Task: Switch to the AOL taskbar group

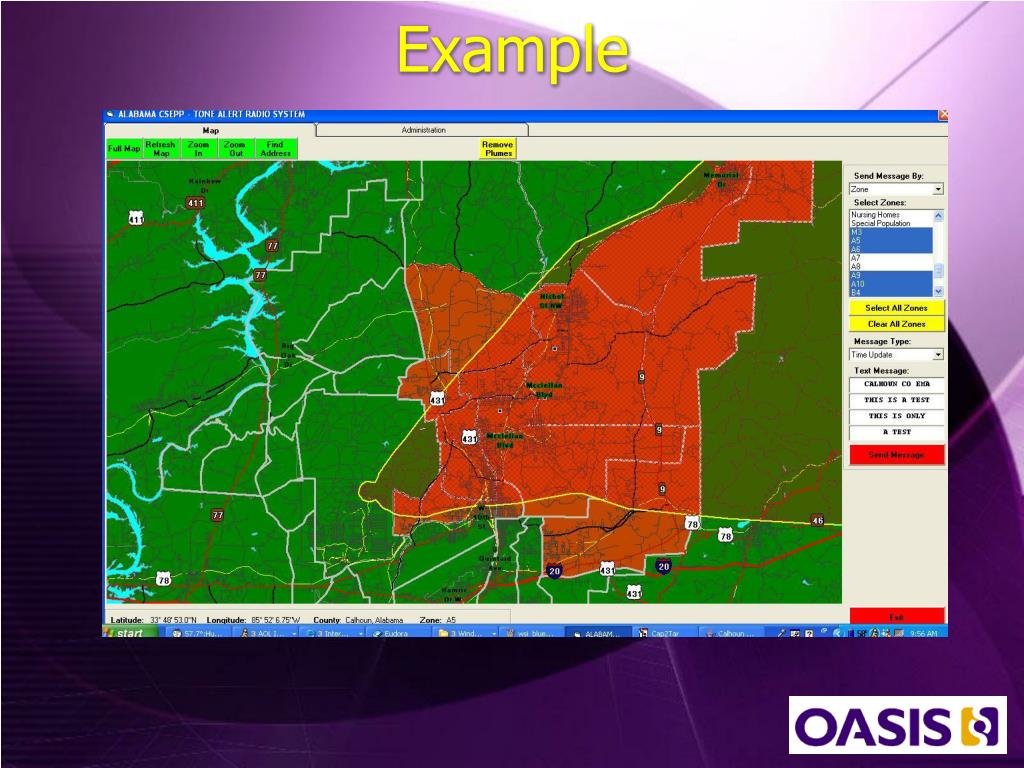Action: pos(266,633)
